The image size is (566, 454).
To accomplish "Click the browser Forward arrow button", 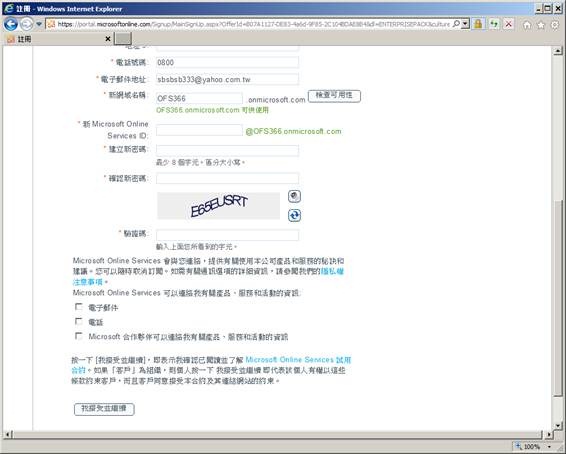I will (26, 24).
